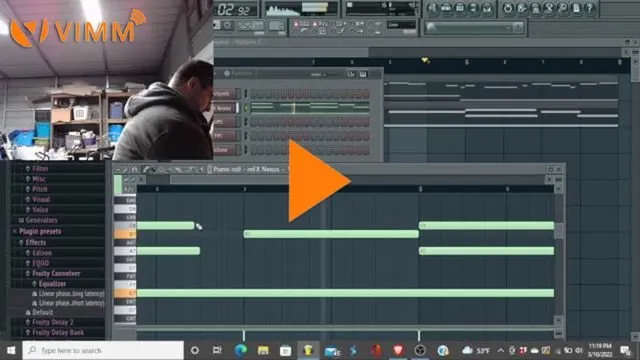Select the Default preset in browser
This screenshot has width=640, height=360.
click(x=39, y=313)
